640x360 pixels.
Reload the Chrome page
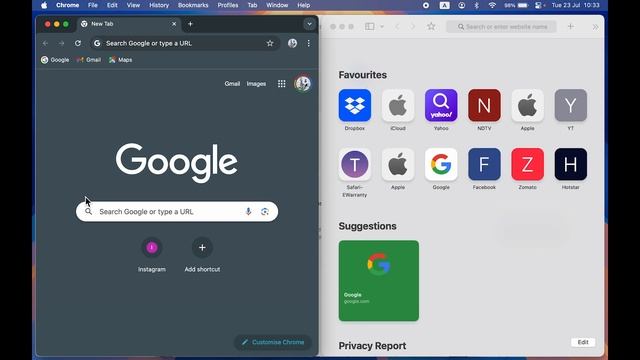[x=78, y=43]
